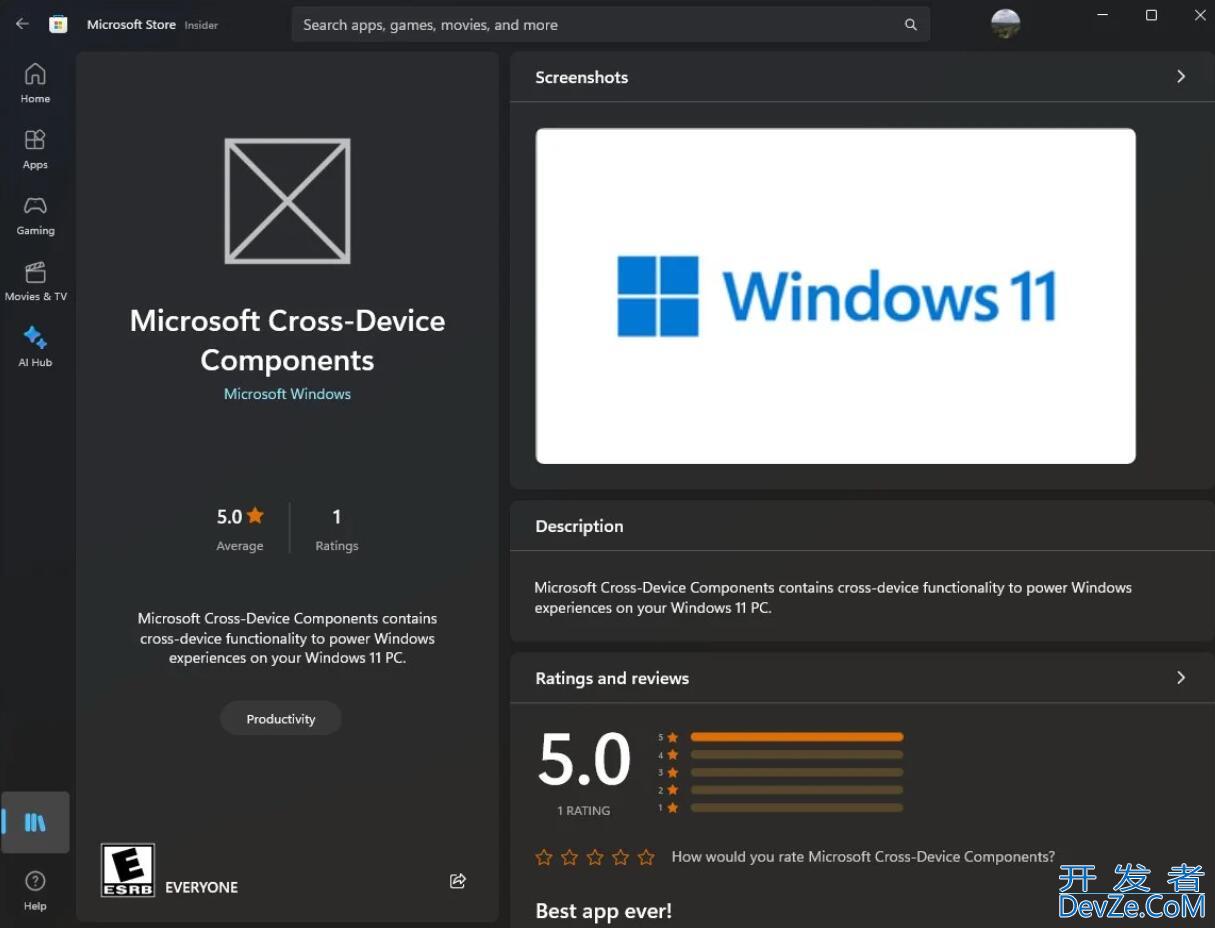This screenshot has height=928, width=1215.
Task: Open the Library in sidebar
Action: pyautogui.click(x=35, y=822)
